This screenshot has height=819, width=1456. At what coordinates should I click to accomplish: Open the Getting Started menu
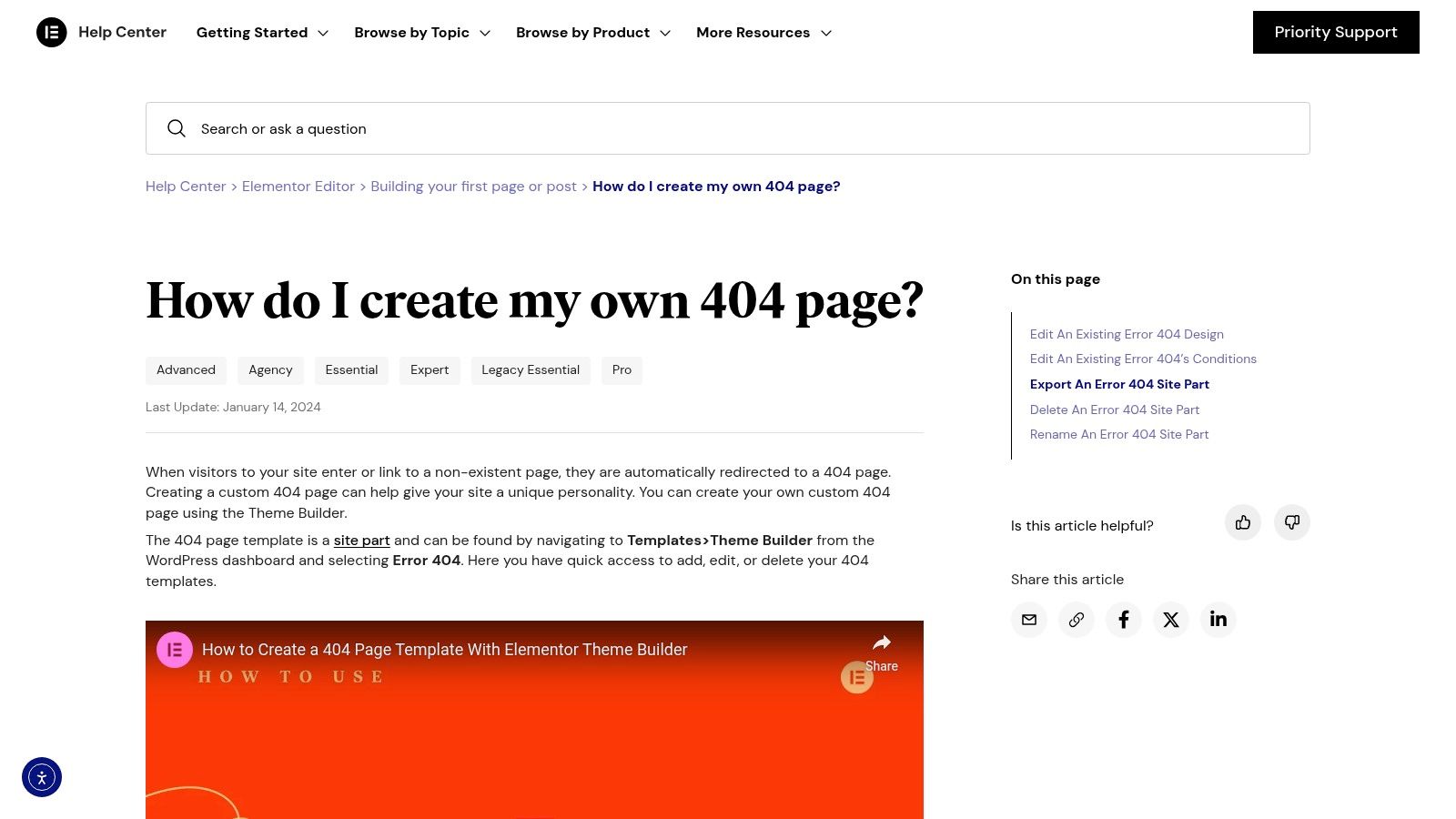click(262, 33)
